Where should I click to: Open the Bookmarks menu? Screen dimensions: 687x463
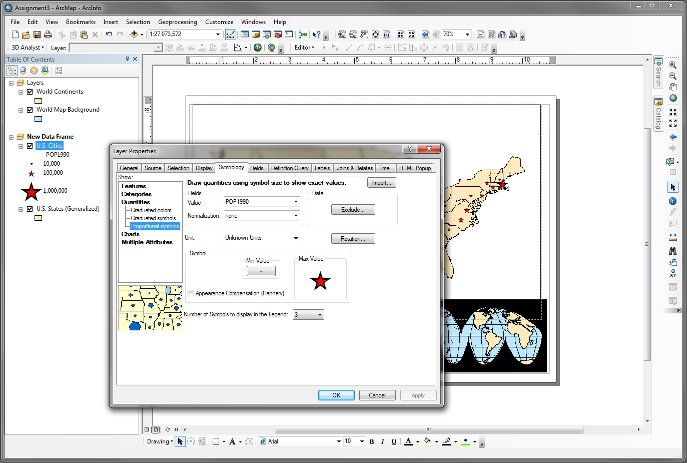80,21
